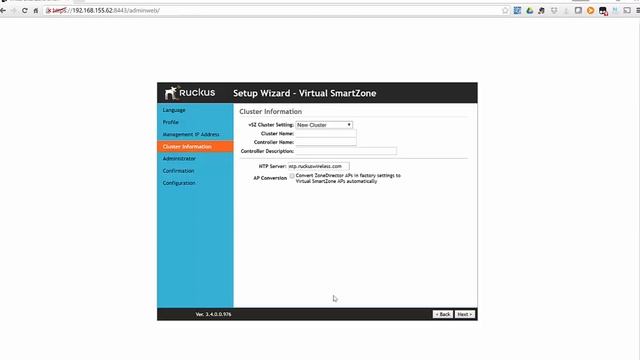The image size is (640, 360).
Task: Select the Cluster Information step
Action: pos(195,147)
